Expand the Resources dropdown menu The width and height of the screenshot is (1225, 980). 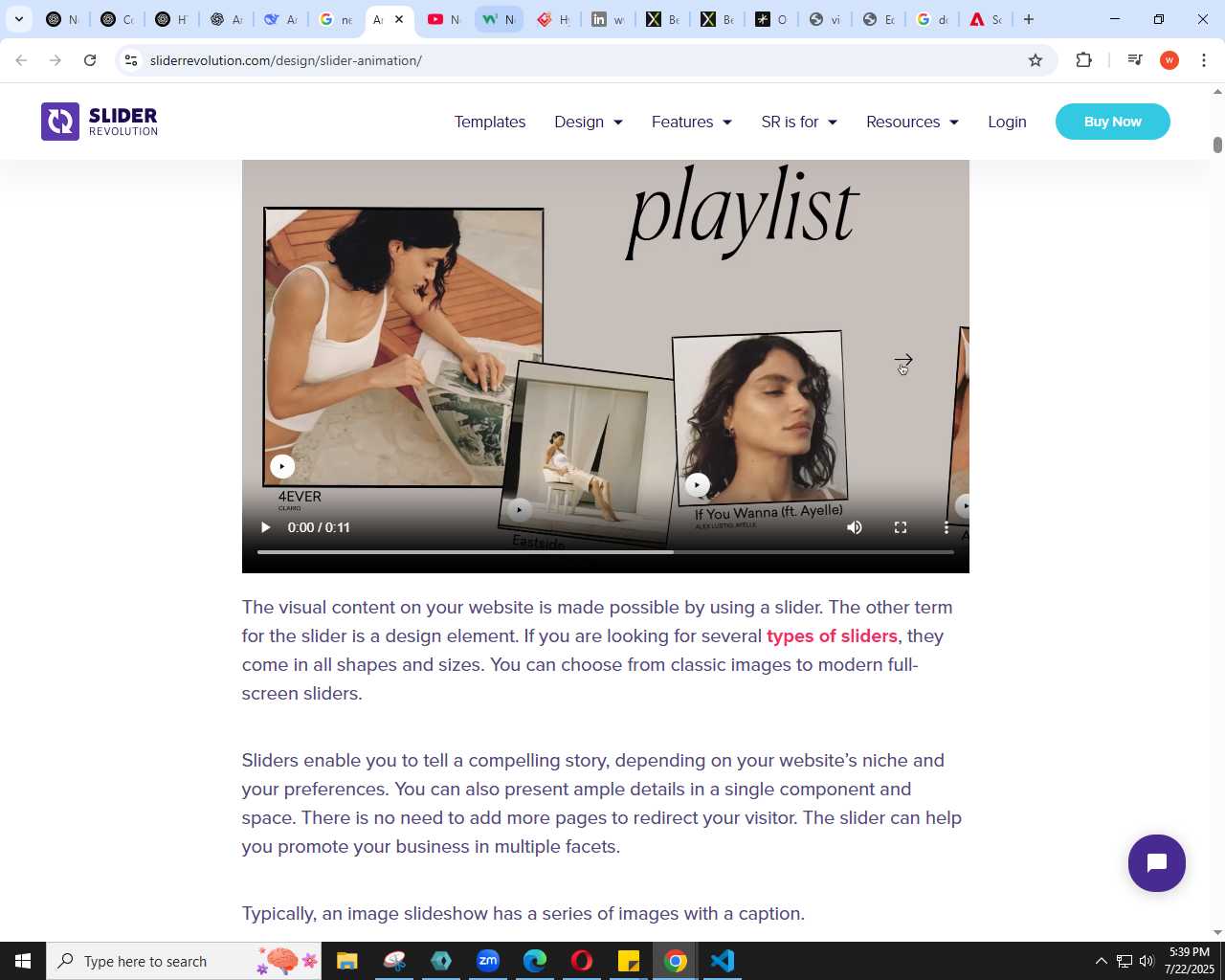912,122
